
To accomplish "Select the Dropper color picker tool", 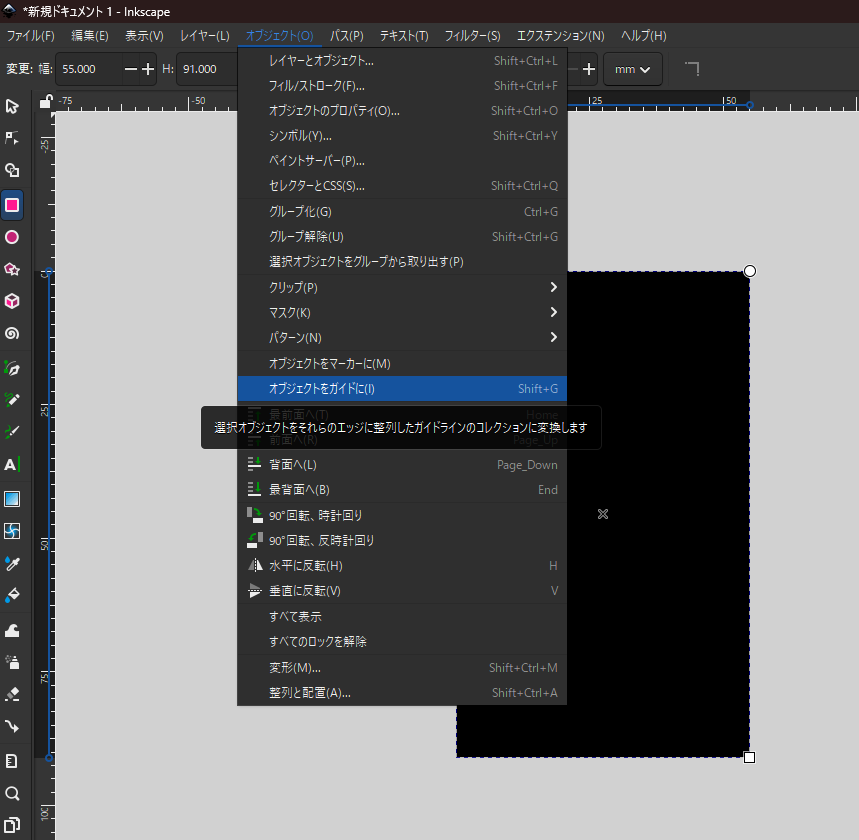I will (x=12, y=563).
